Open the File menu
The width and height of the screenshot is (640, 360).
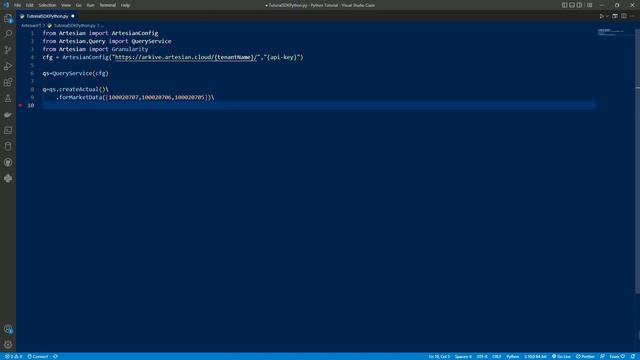[18, 5]
